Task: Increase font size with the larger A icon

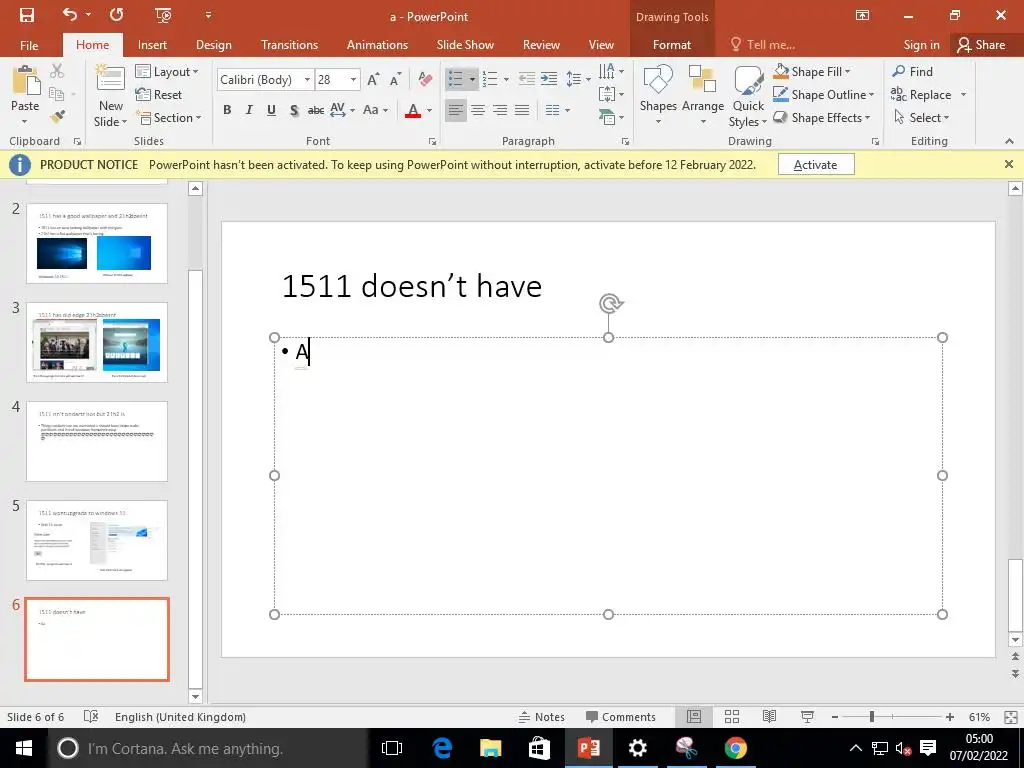Action: point(373,80)
